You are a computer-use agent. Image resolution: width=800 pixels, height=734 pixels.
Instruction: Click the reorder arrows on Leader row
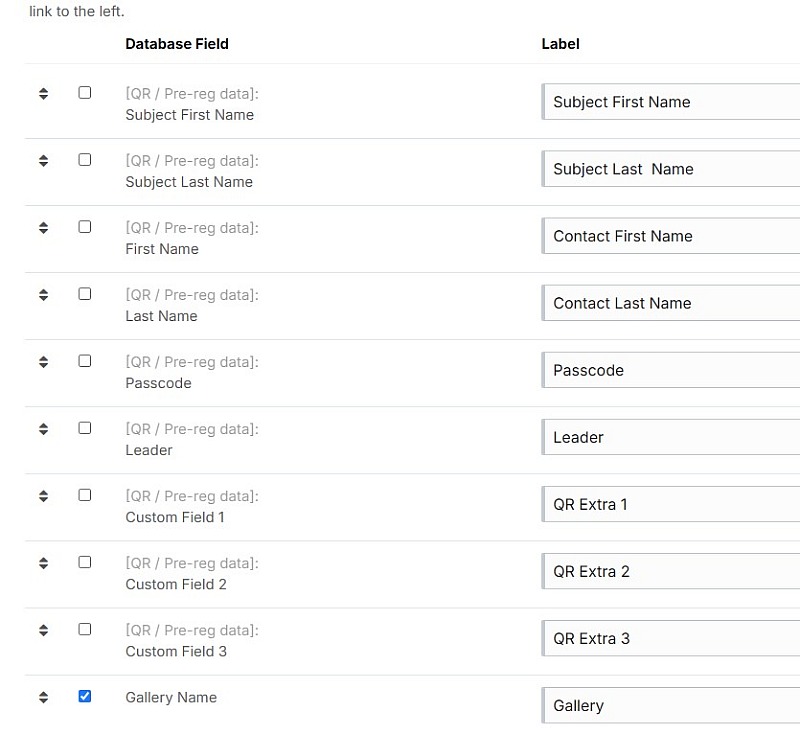[43, 429]
